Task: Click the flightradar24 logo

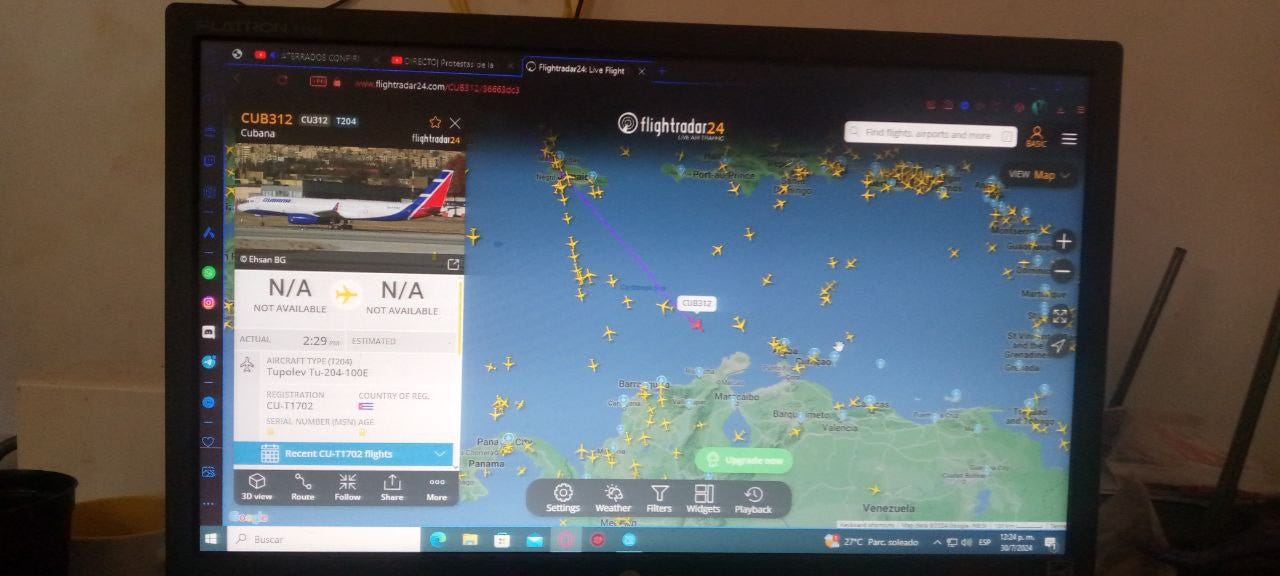Action: (670, 125)
